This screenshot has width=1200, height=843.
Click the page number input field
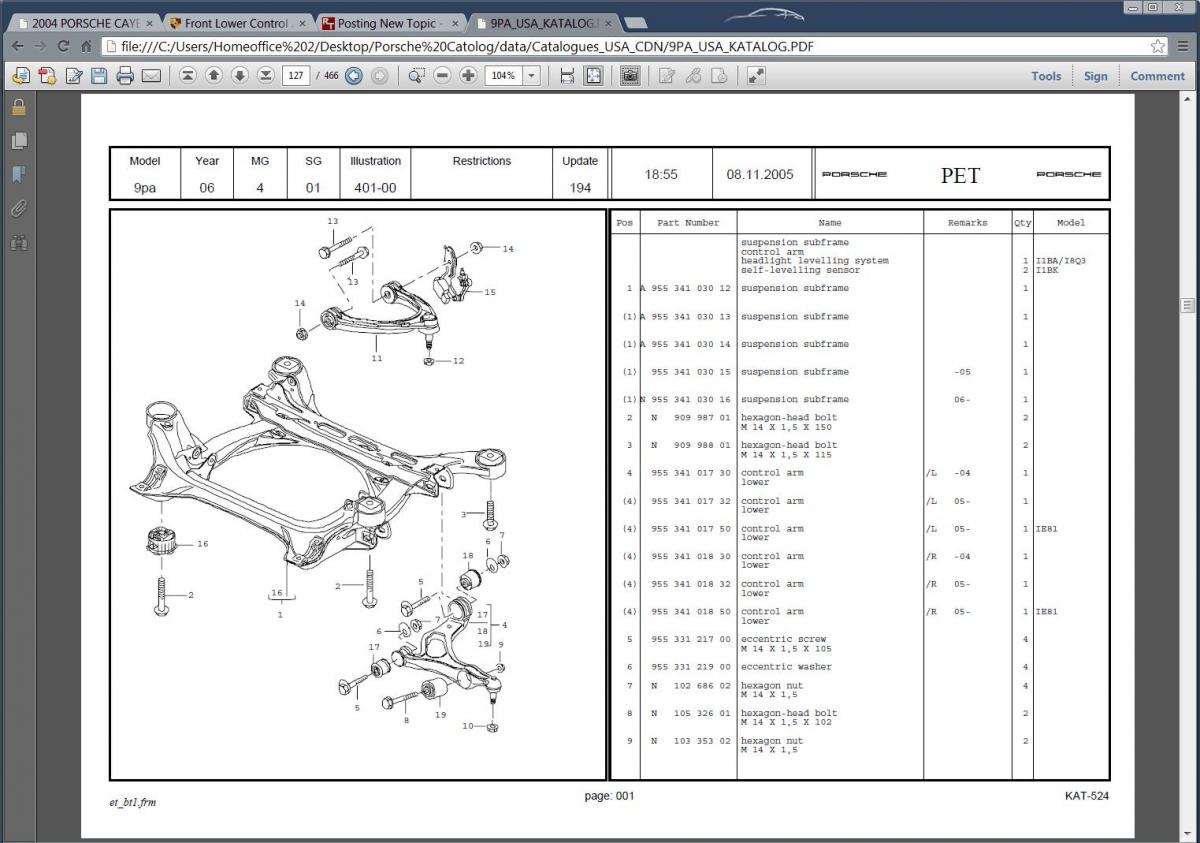(x=296, y=76)
